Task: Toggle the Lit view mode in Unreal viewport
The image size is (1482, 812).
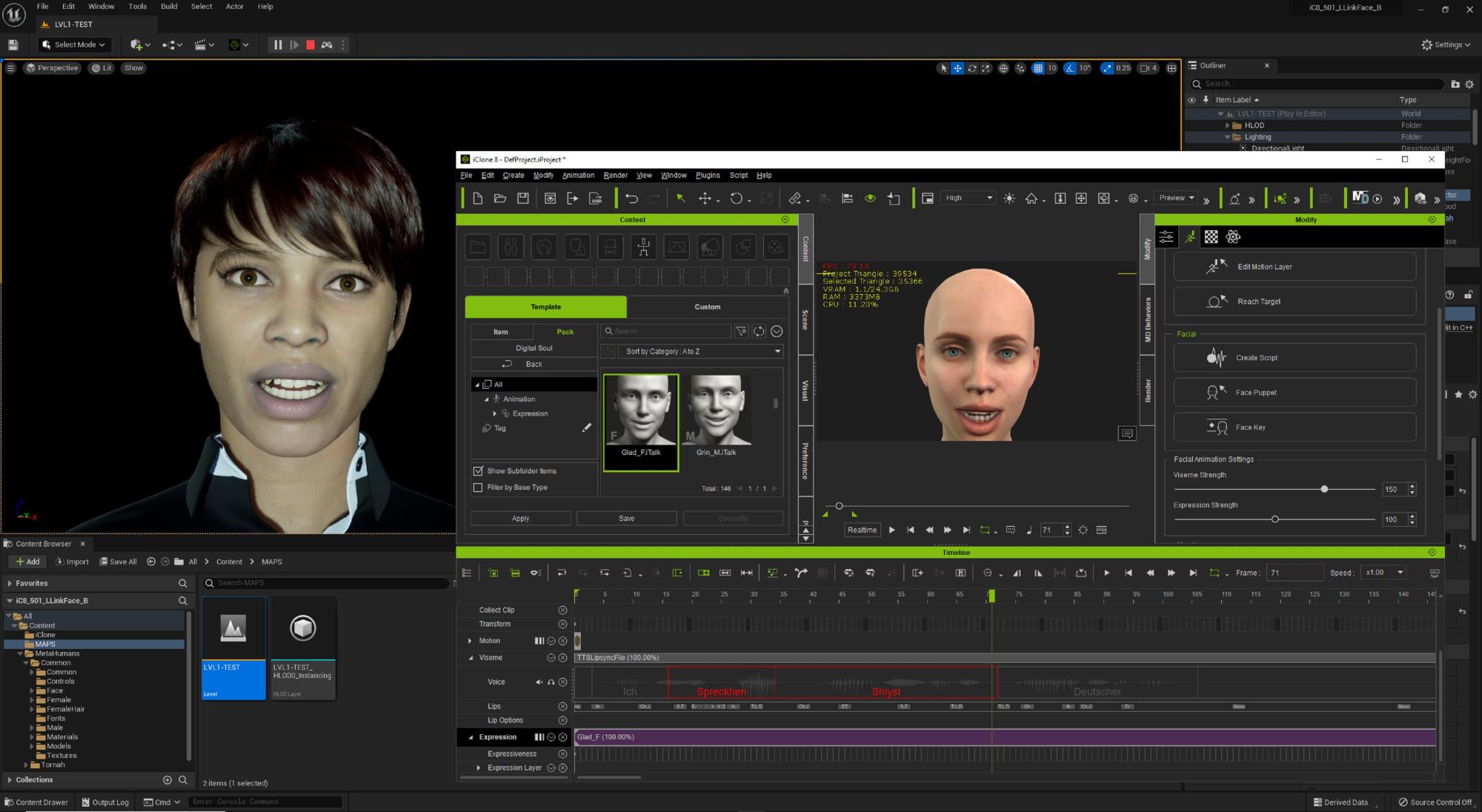Action: pos(102,68)
